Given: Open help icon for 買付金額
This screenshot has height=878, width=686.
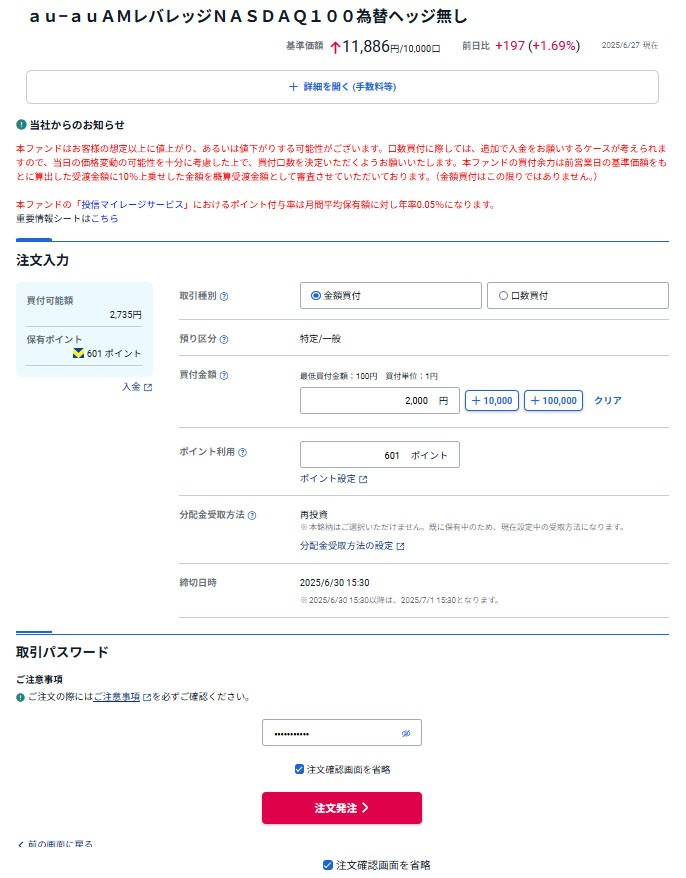Looking at the screenshot, I should point(224,376).
